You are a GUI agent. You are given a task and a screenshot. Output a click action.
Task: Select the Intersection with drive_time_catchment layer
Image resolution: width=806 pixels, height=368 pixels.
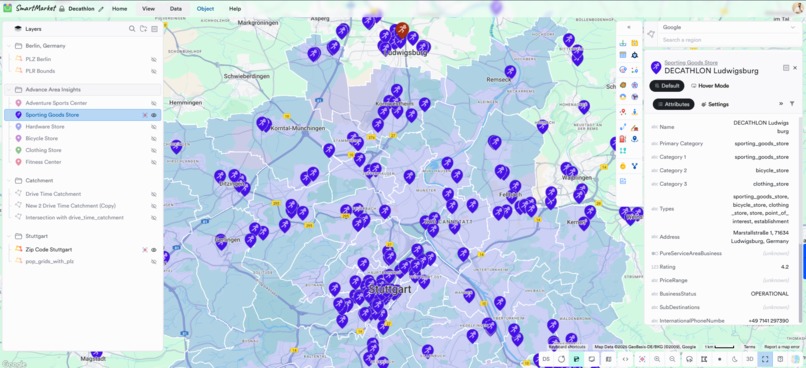(x=75, y=217)
